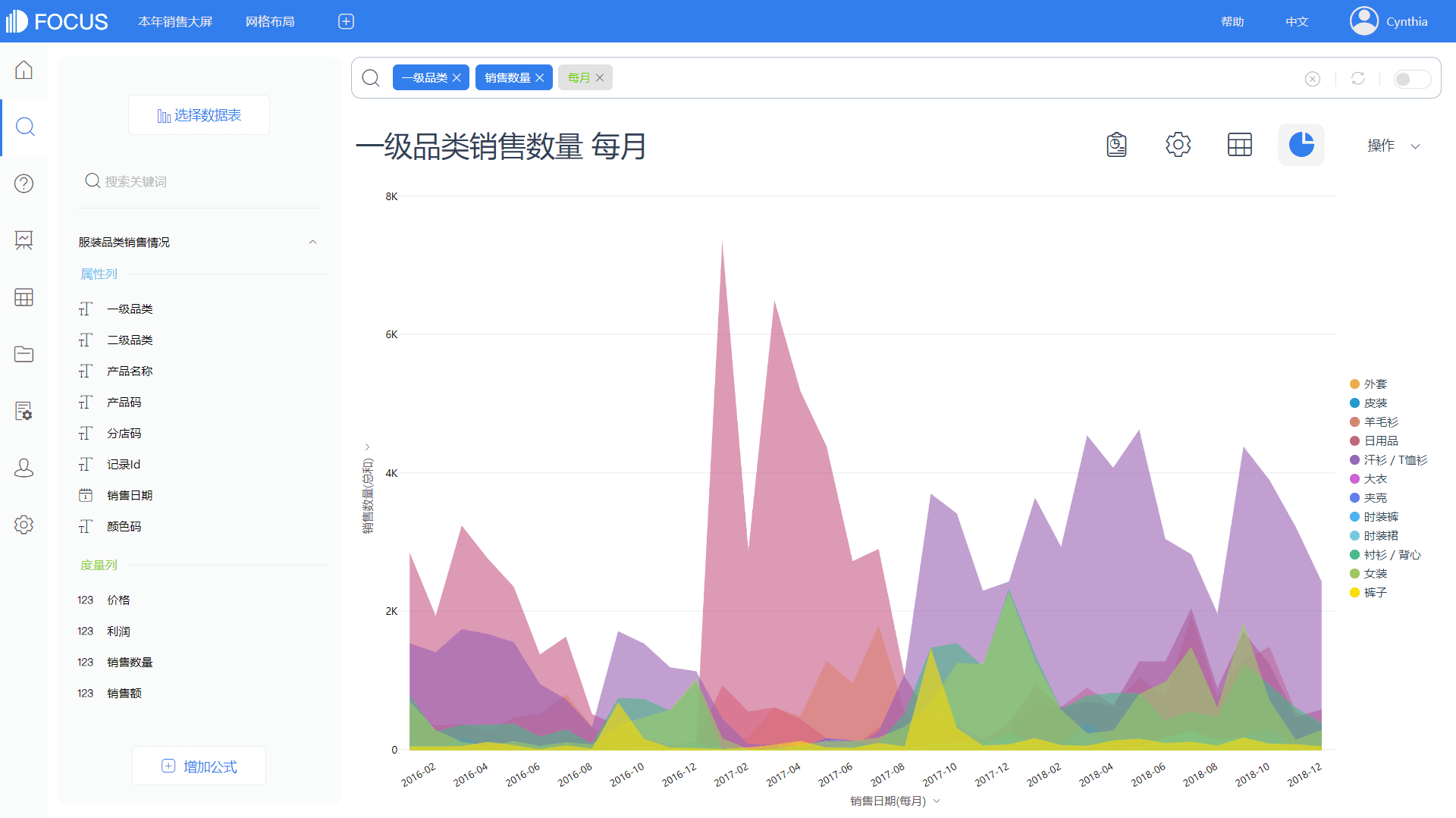Select the 利润 measure column
Screen dimensions: 1456x818
pos(118,631)
